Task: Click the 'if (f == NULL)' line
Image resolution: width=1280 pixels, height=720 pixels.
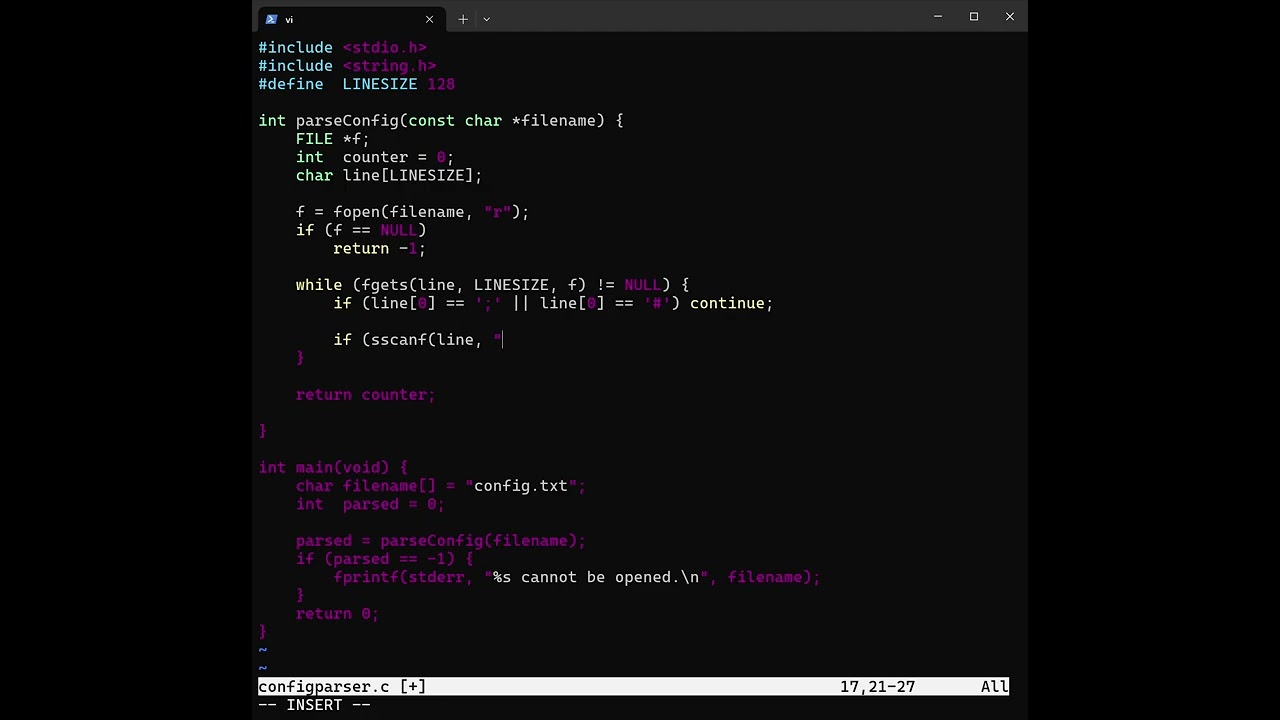Action: click(361, 230)
